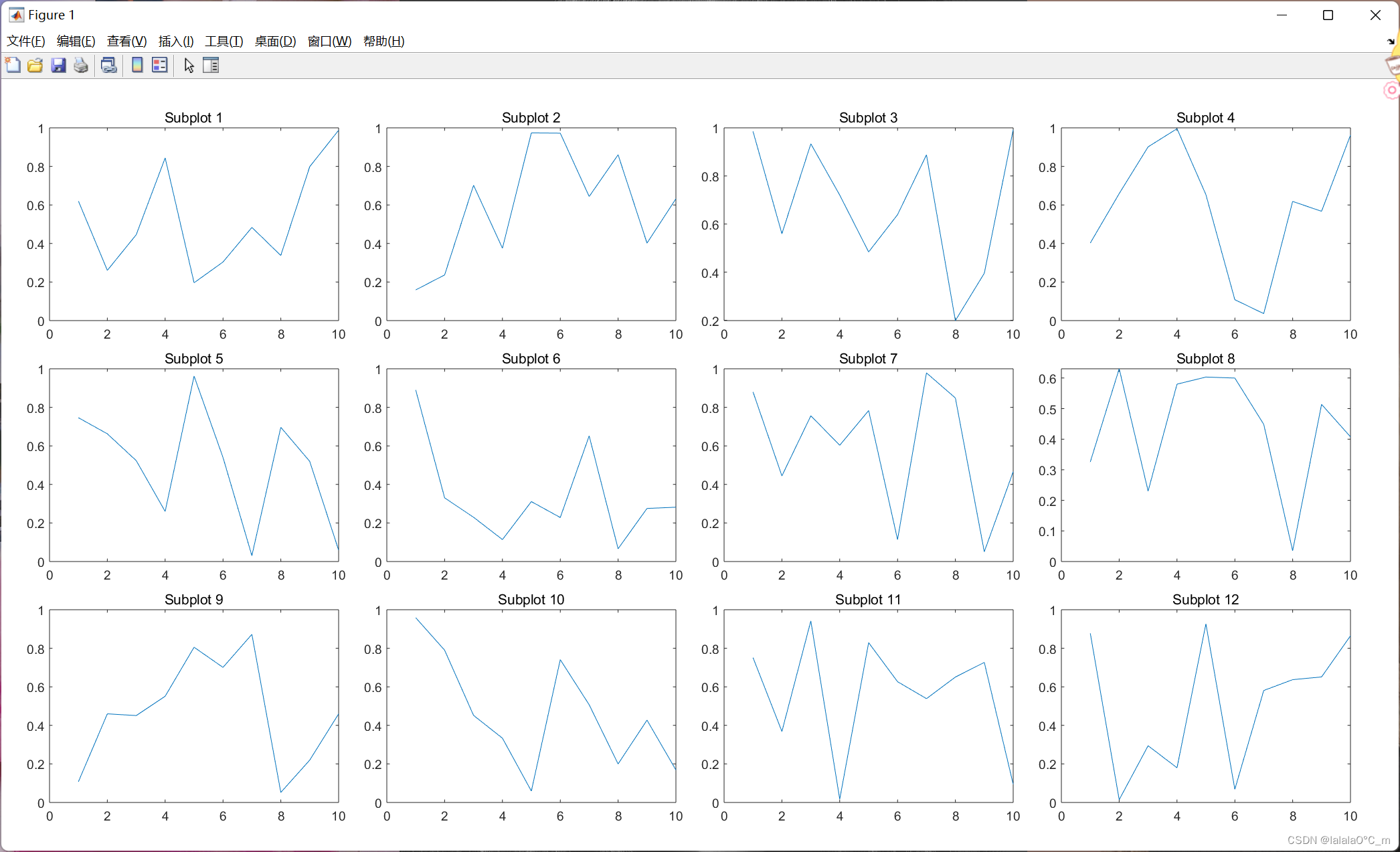
Task: Insert a legend using the toolbar icon
Action: tap(159, 65)
